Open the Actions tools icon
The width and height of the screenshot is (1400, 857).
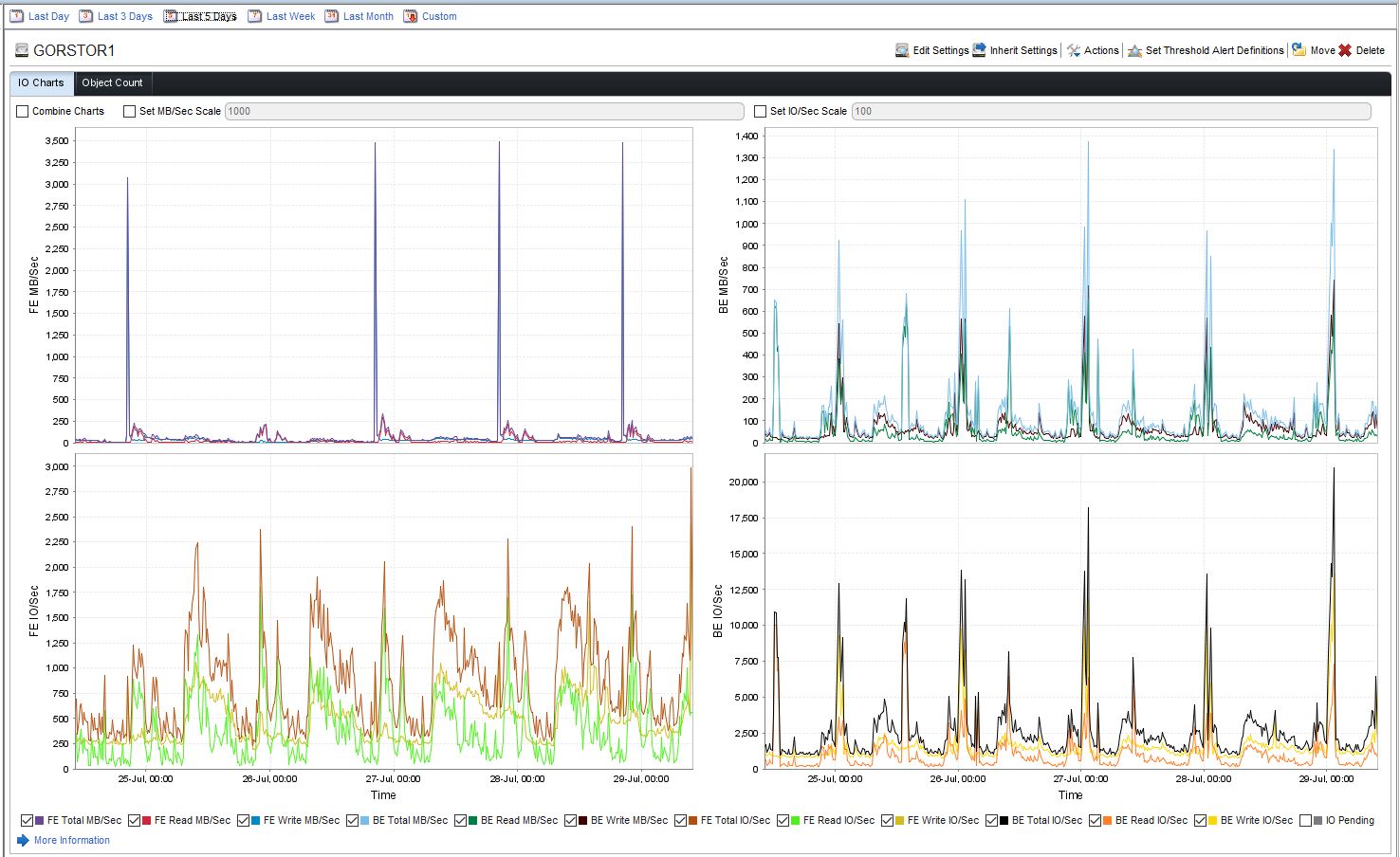1074,50
